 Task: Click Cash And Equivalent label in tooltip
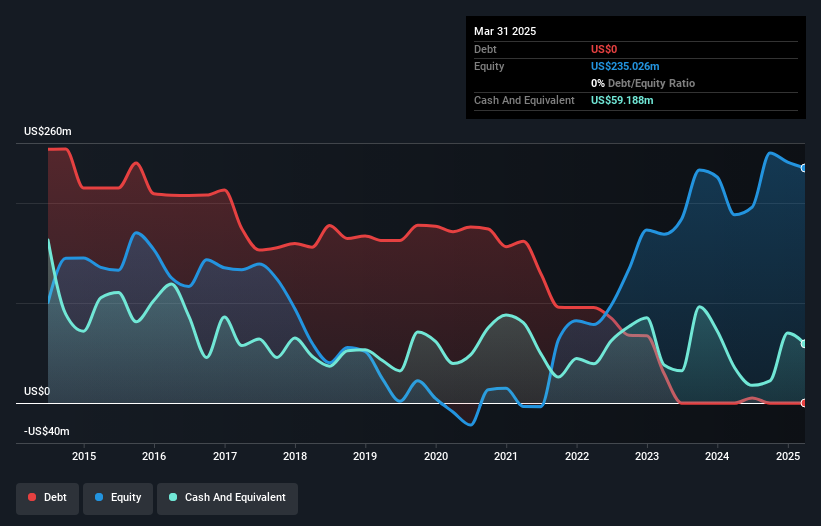(524, 100)
